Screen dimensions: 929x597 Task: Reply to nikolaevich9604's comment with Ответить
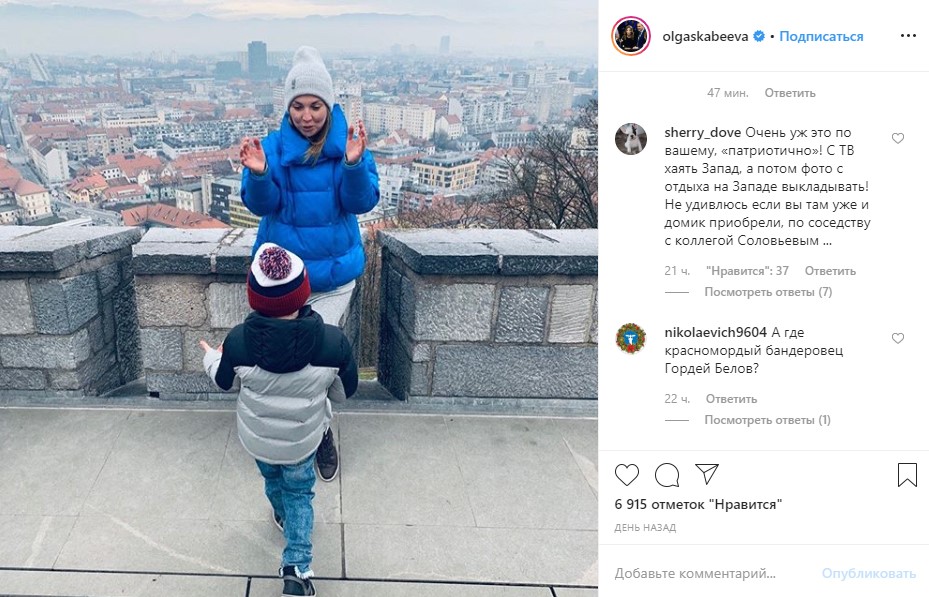point(731,399)
